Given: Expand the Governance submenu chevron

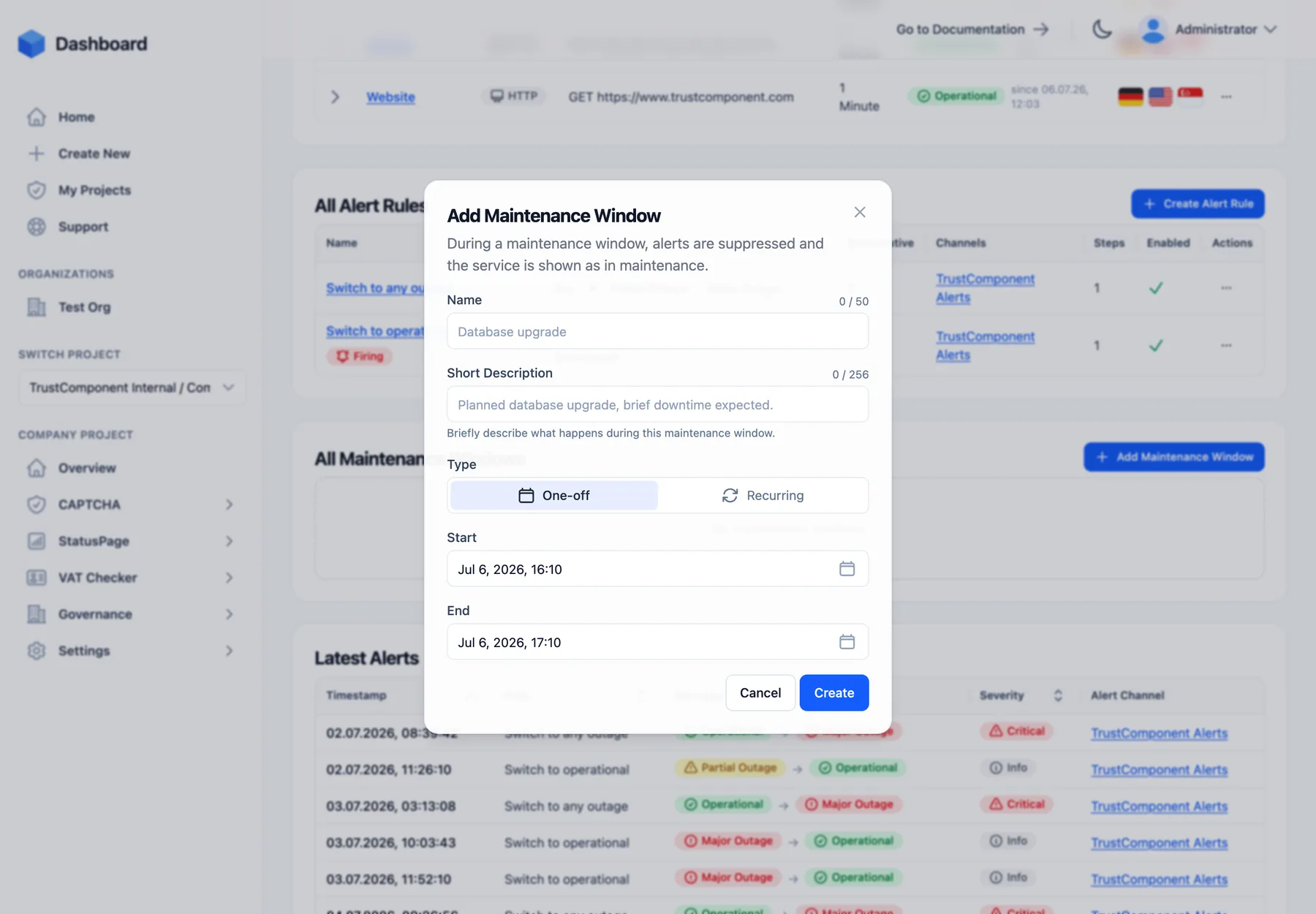Looking at the screenshot, I should [x=229, y=614].
